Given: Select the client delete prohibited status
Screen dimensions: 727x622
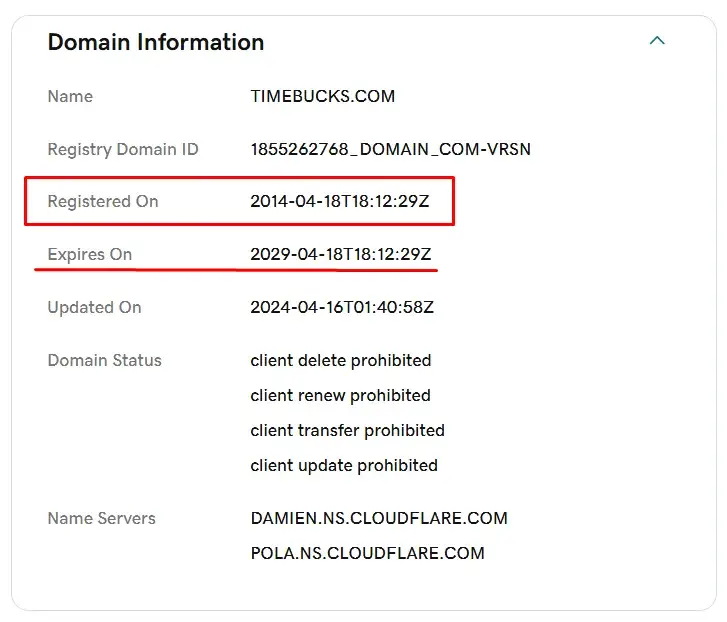Looking at the screenshot, I should (x=341, y=361).
